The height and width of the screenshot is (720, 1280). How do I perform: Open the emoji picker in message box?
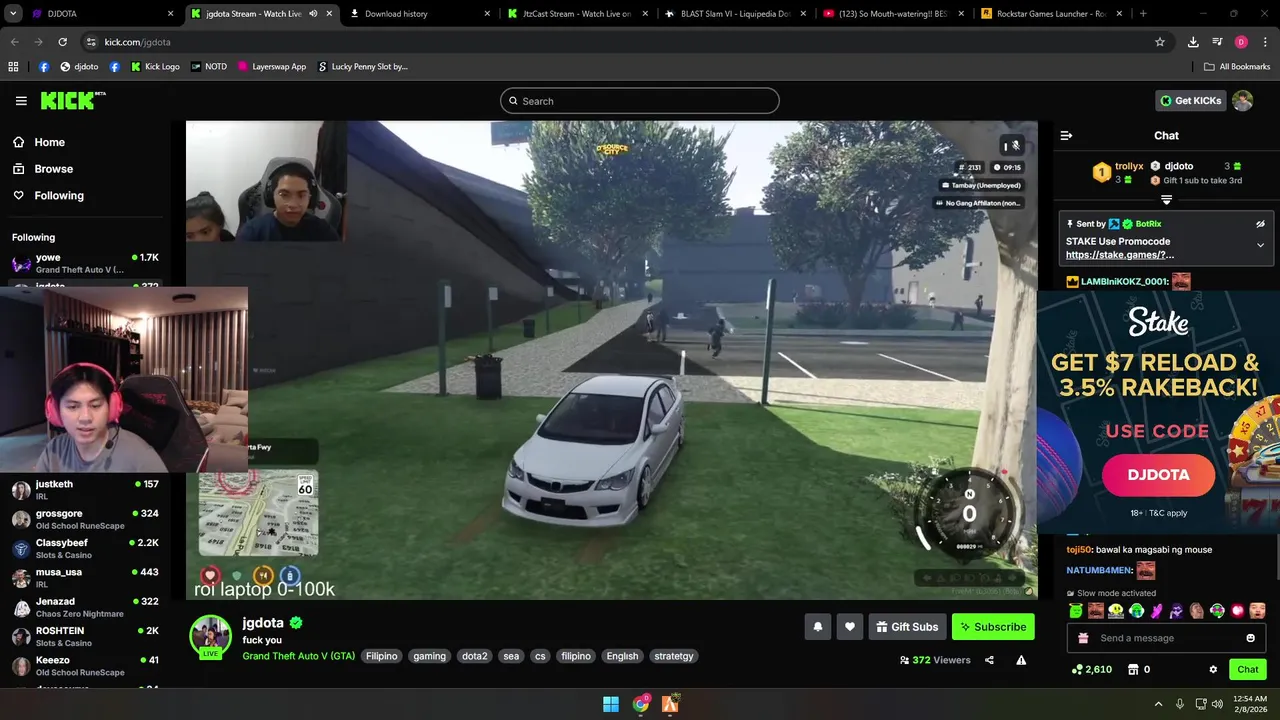[x=1250, y=638]
